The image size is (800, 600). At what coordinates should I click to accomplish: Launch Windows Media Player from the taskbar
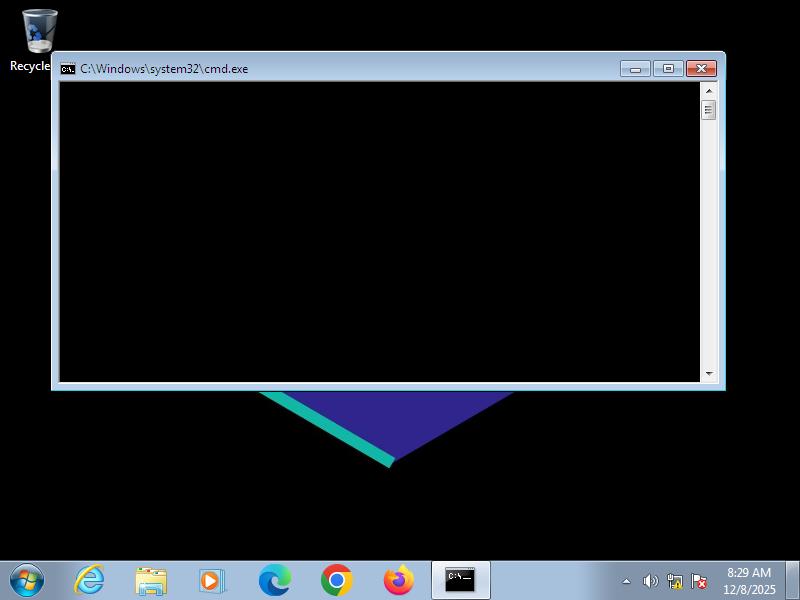(x=212, y=580)
